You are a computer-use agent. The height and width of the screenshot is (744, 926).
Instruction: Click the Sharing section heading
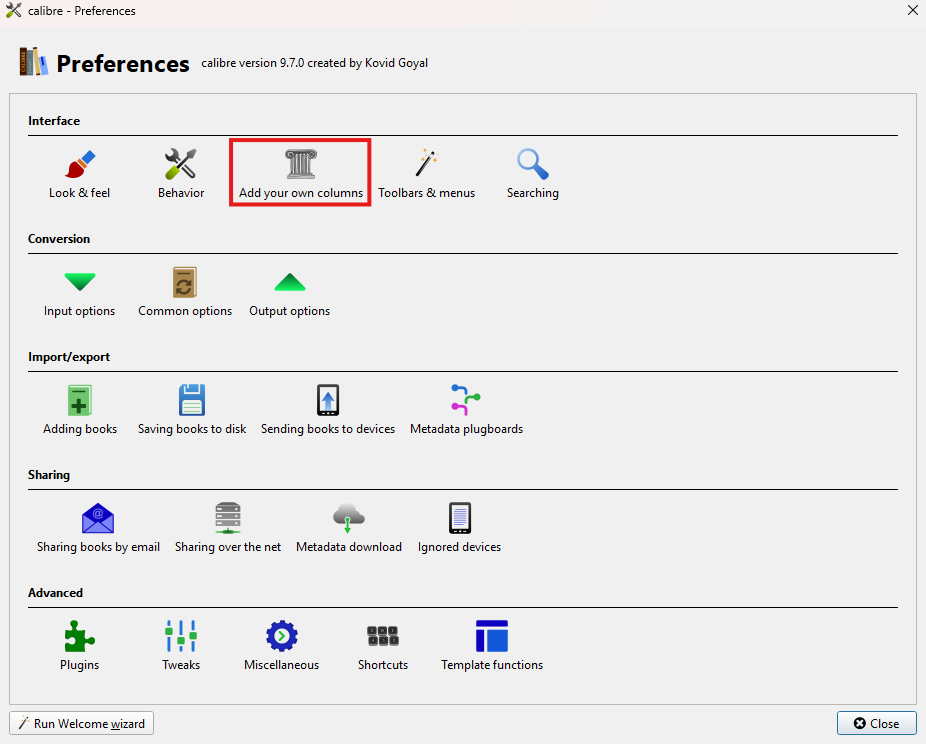[x=49, y=475]
